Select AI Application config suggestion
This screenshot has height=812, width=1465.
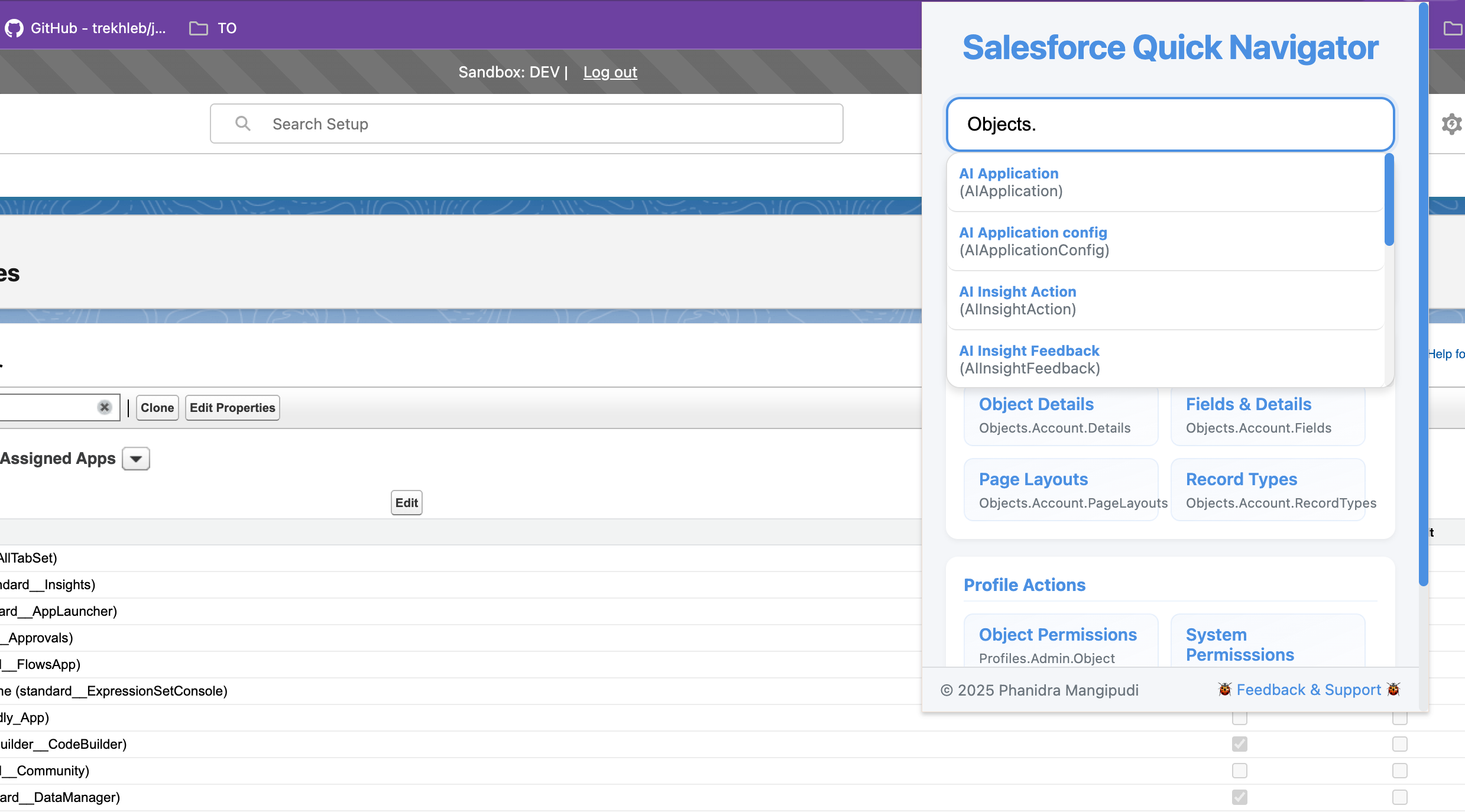tap(1165, 241)
